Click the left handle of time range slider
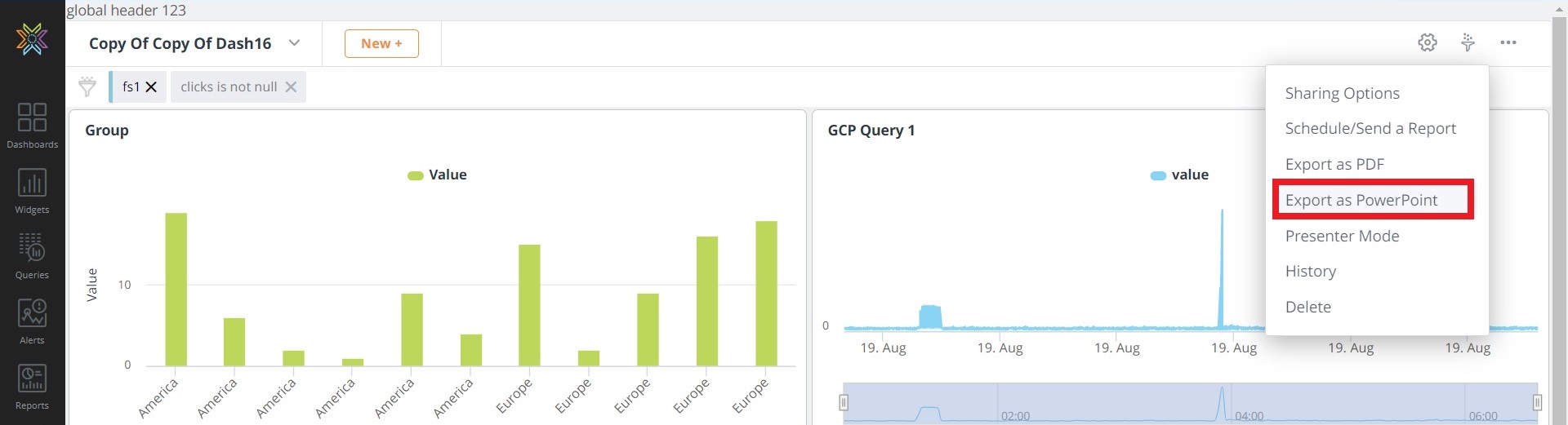Viewport: 1568px width, 425px height. pyautogui.click(x=844, y=402)
